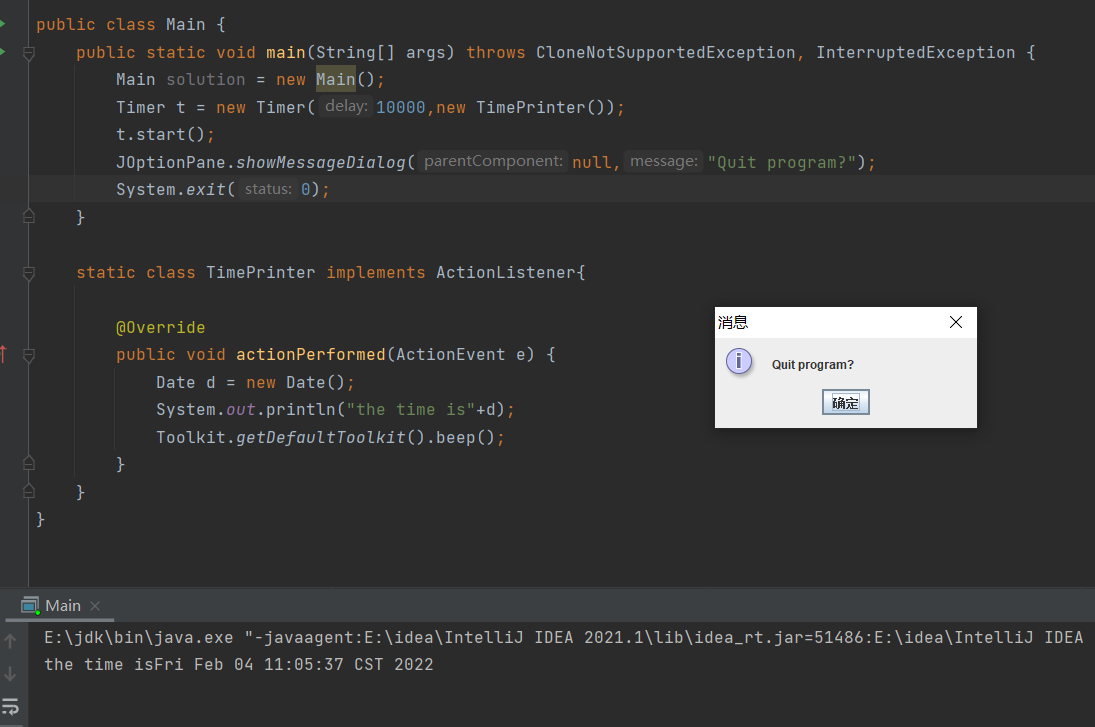This screenshot has width=1095, height=727.
Task: Click fold end marker after System.exit line
Action: point(29,216)
